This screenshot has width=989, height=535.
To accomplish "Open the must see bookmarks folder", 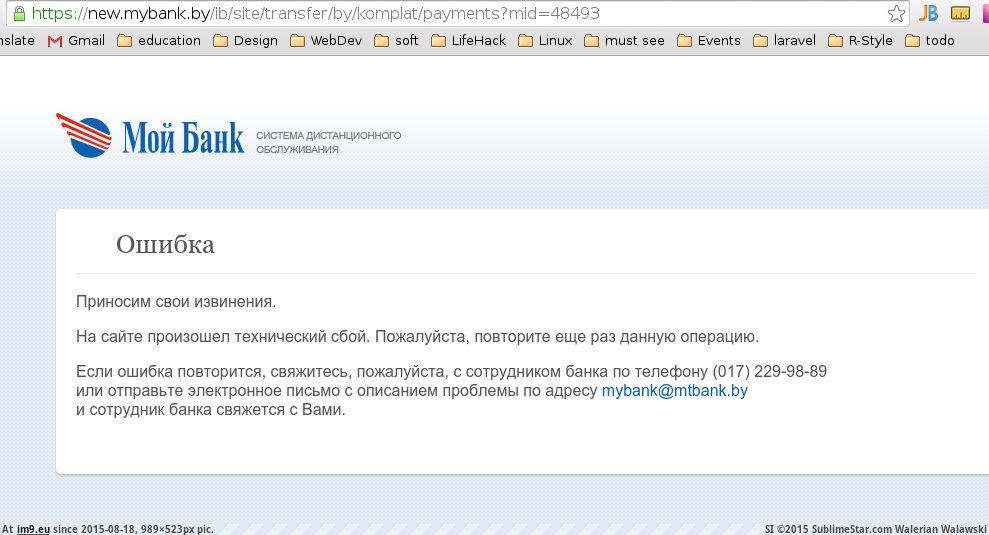I will pos(624,41).
